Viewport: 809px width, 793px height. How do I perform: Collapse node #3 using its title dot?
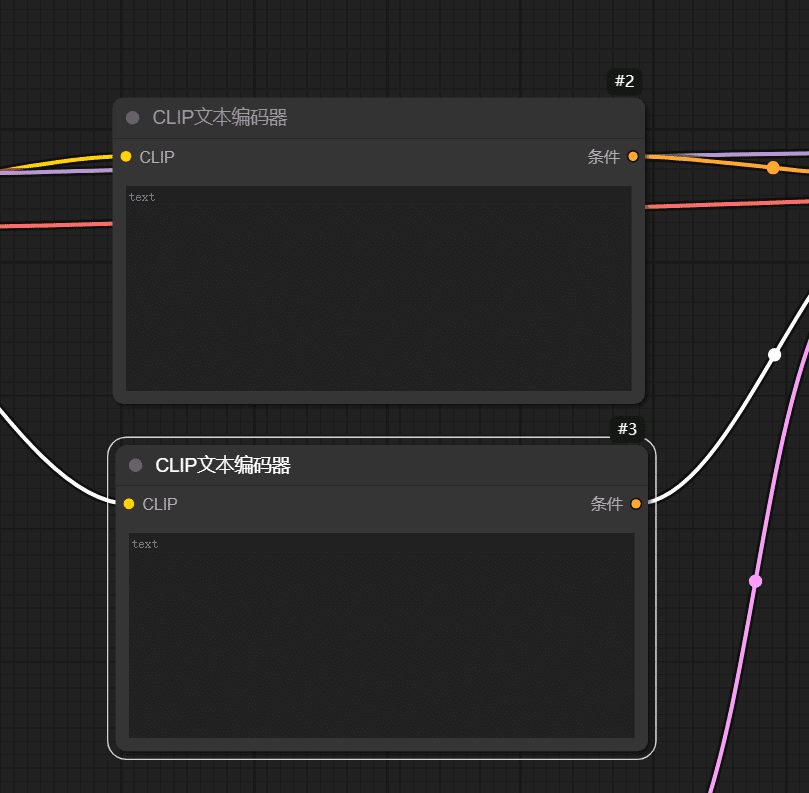tap(136, 465)
